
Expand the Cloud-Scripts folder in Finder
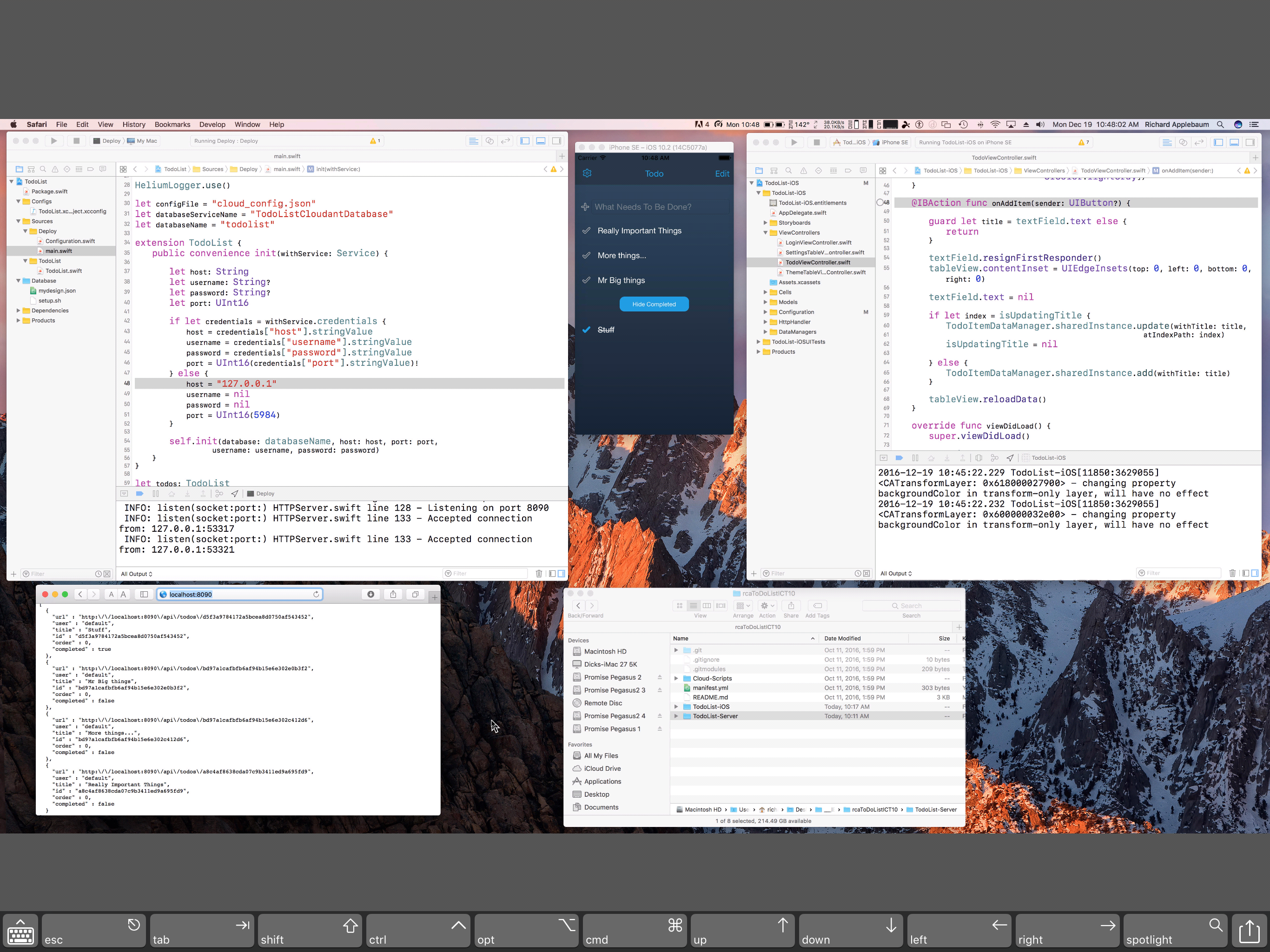[676, 679]
